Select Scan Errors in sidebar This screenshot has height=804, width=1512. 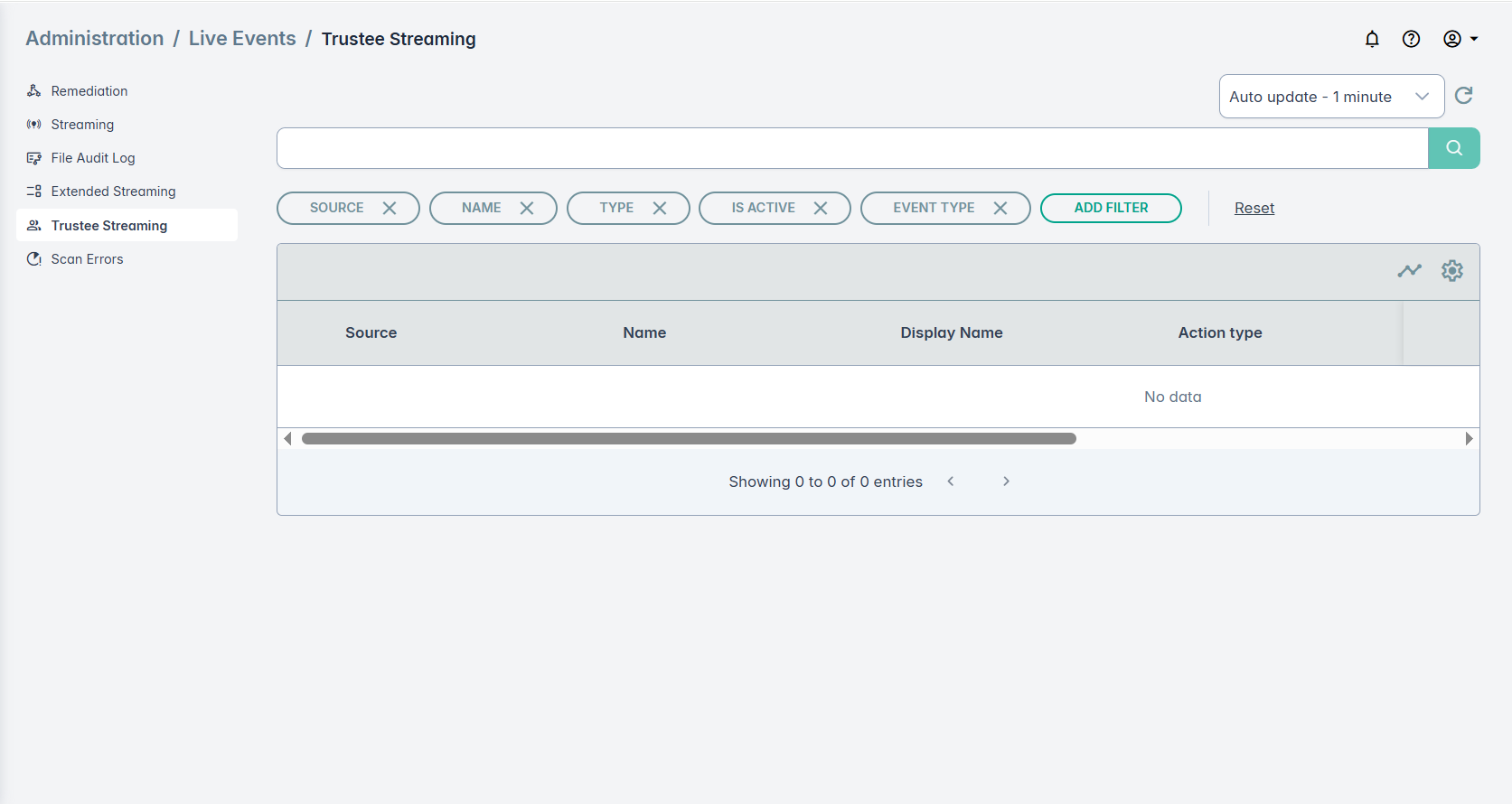pyautogui.click(x=87, y=259)
